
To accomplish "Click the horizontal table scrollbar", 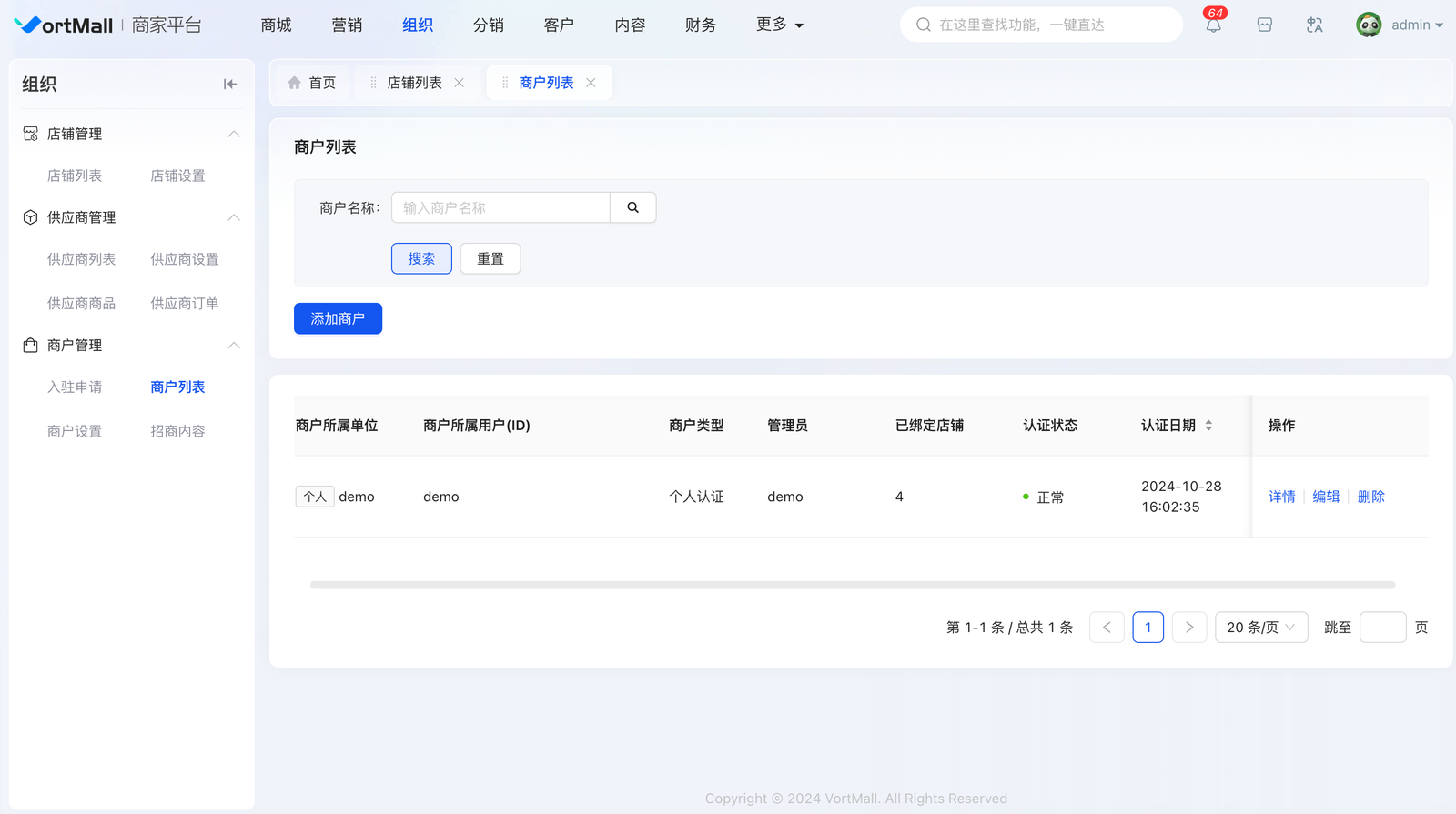I will 852,585.
